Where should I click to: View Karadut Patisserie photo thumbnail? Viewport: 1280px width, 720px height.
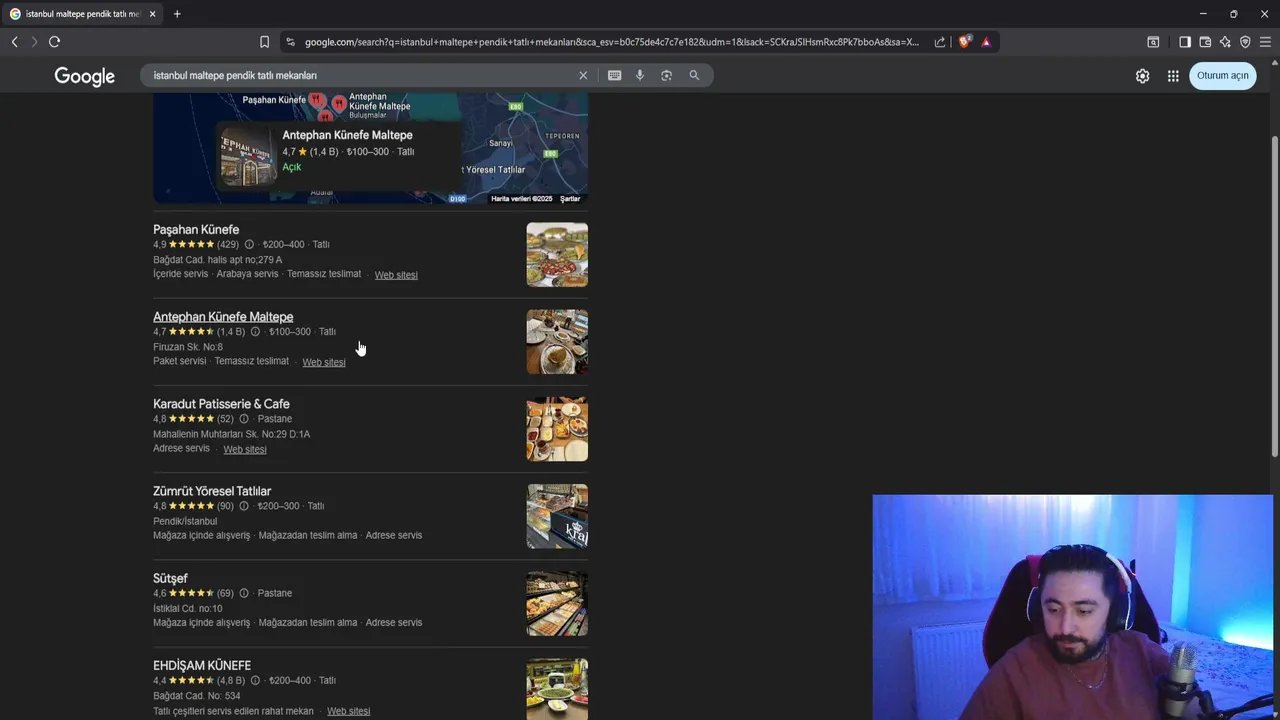click(x=557, y=429)
